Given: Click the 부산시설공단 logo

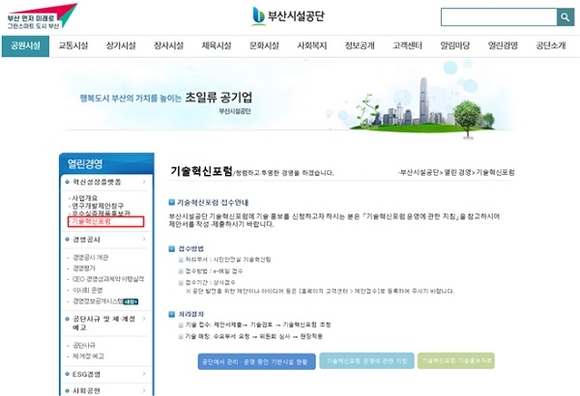Looking at the screenshot, I should tap(288, 16).
